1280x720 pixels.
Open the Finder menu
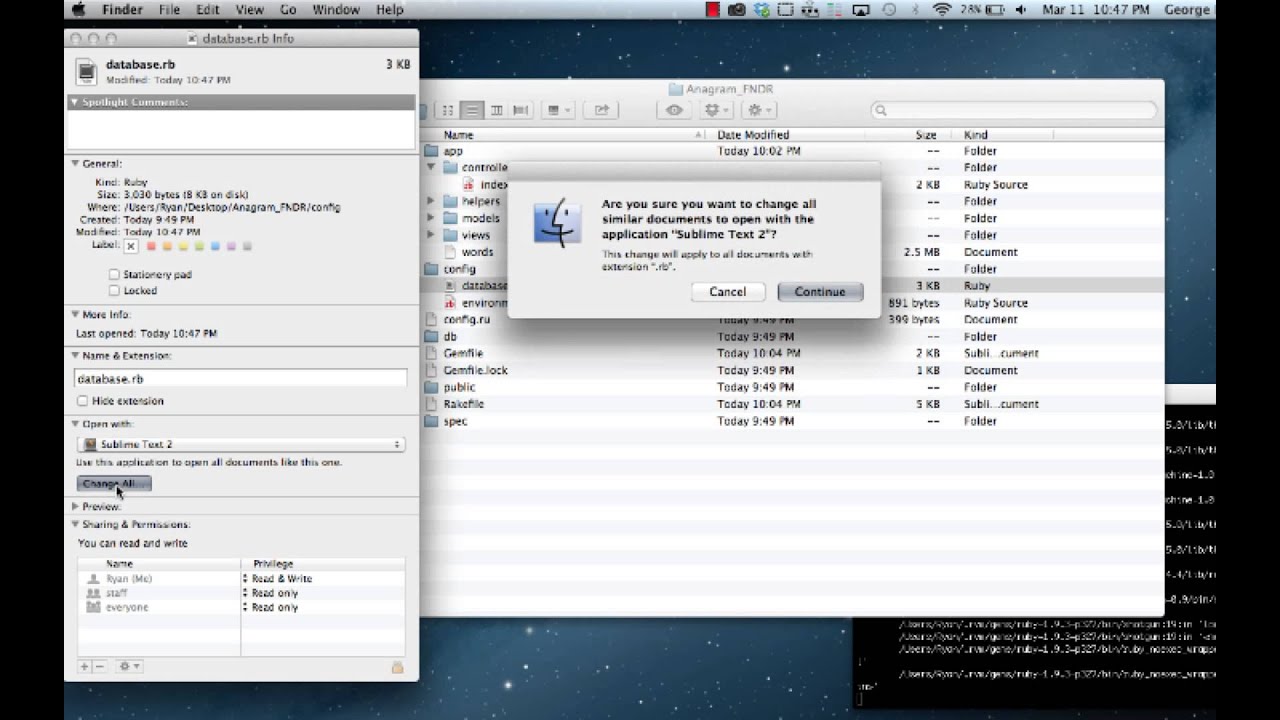coord(122,10)
